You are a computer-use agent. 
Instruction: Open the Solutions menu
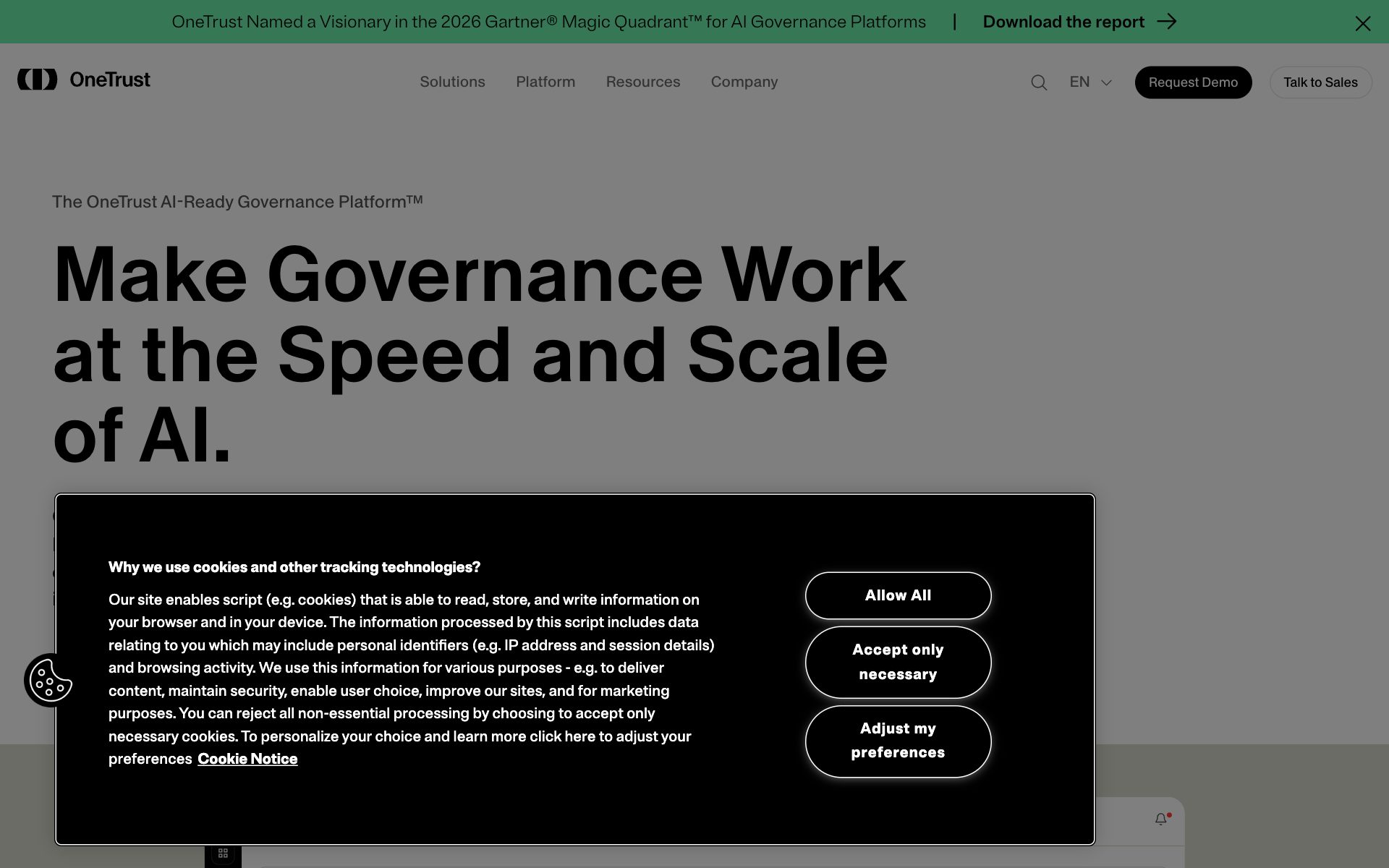click(452, 82)
